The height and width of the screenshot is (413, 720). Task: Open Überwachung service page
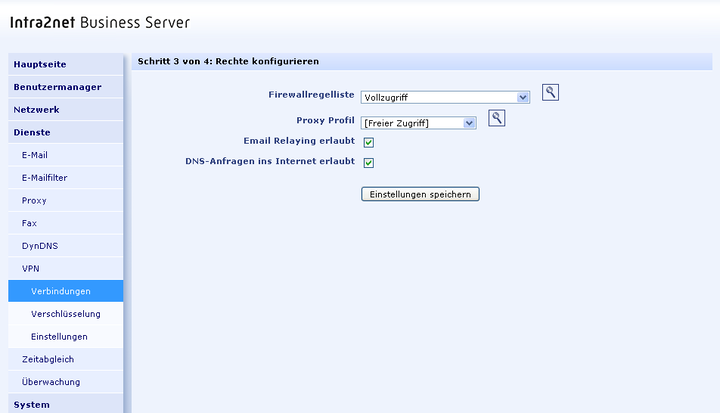(66, 382)
